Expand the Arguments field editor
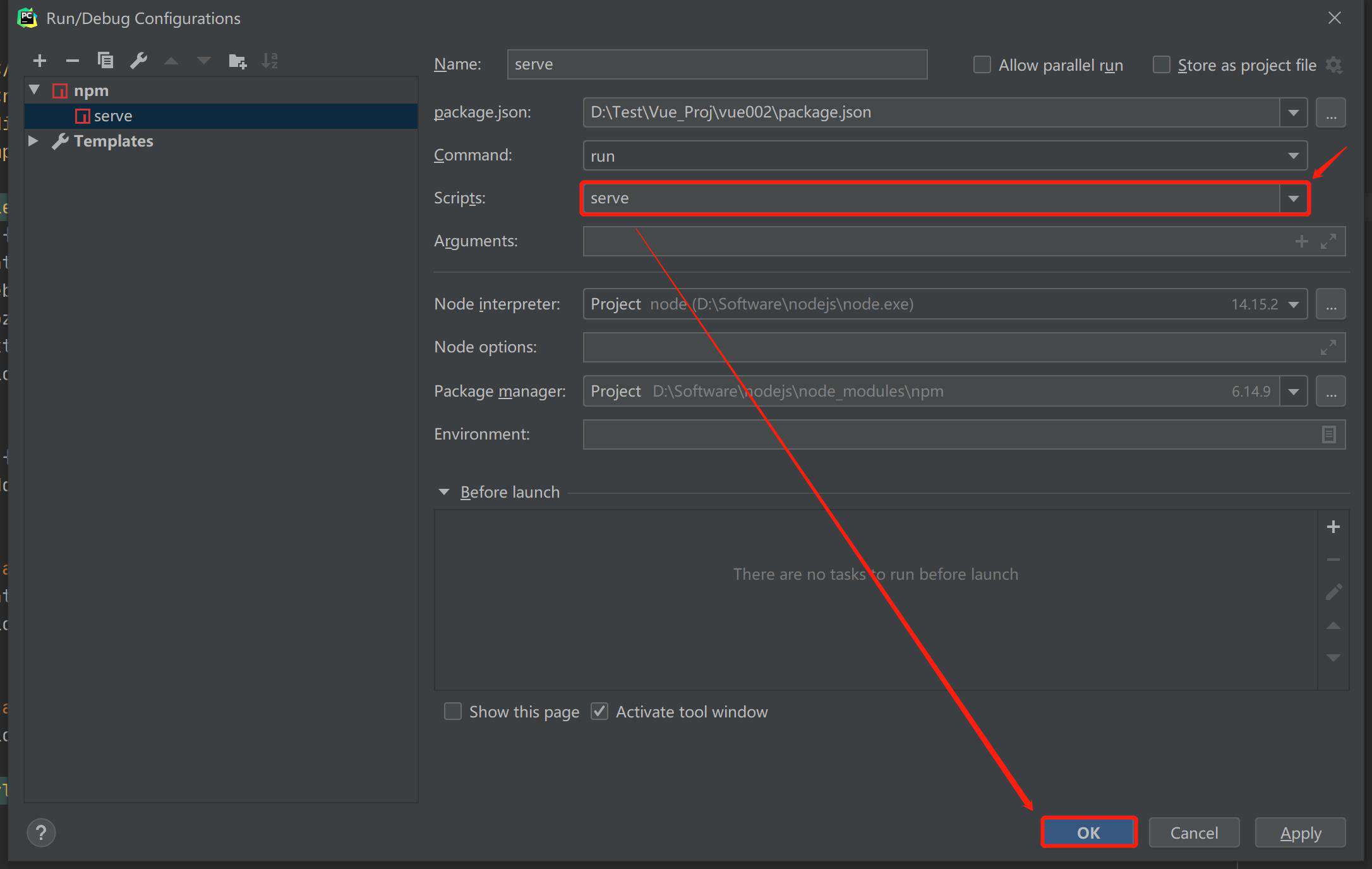The width and height of the screenshot is (1372, 869). (x=1328, y=241)
